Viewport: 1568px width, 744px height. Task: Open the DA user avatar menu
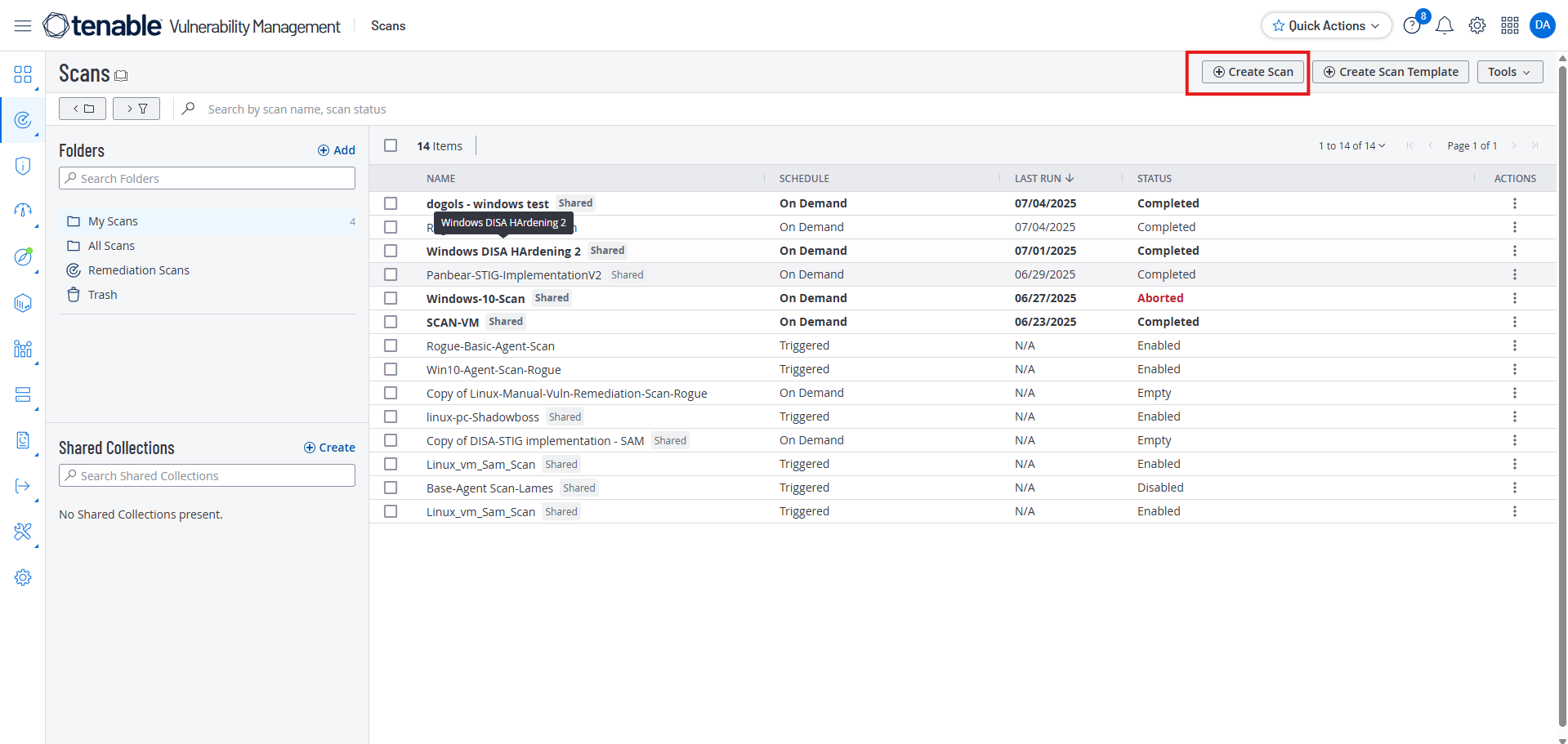click(1542, 25)
